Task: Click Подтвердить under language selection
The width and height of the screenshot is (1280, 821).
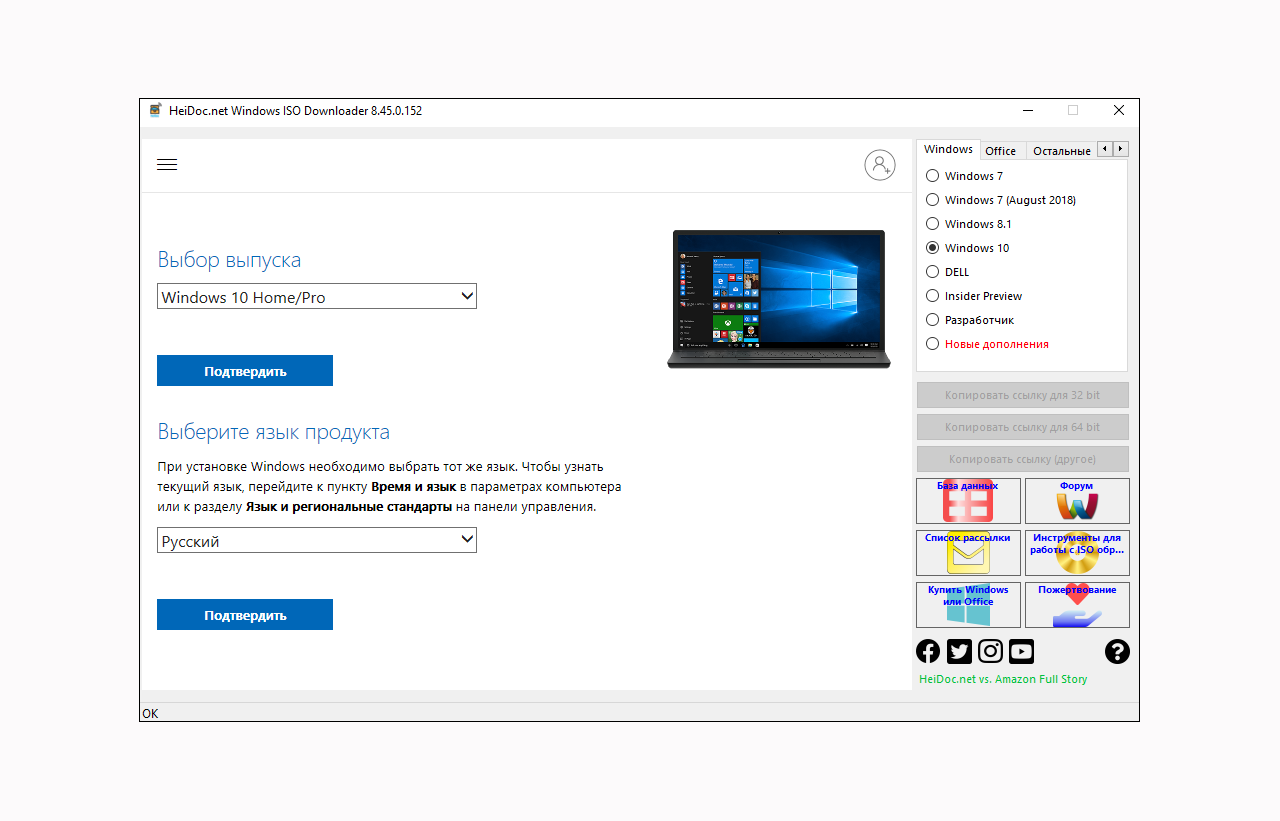Action: point(245,615)
